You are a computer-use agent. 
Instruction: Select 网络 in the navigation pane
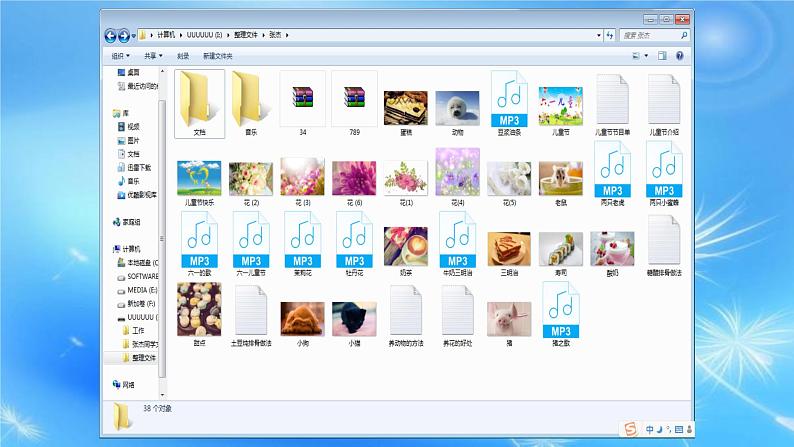click(x=124, y=385)
